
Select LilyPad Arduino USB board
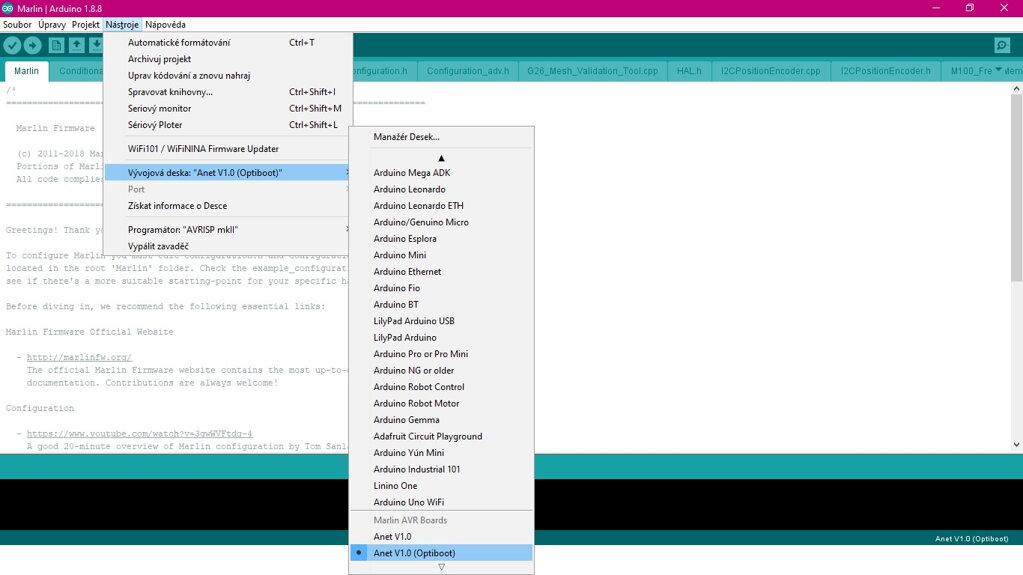coord(441,321)
